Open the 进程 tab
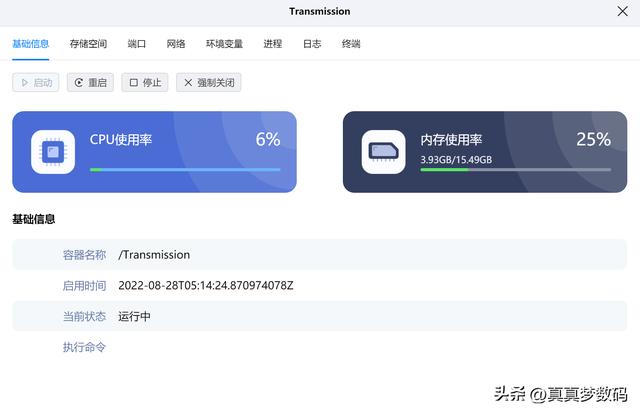Viewport: 640px width, 414px height. 273,44
